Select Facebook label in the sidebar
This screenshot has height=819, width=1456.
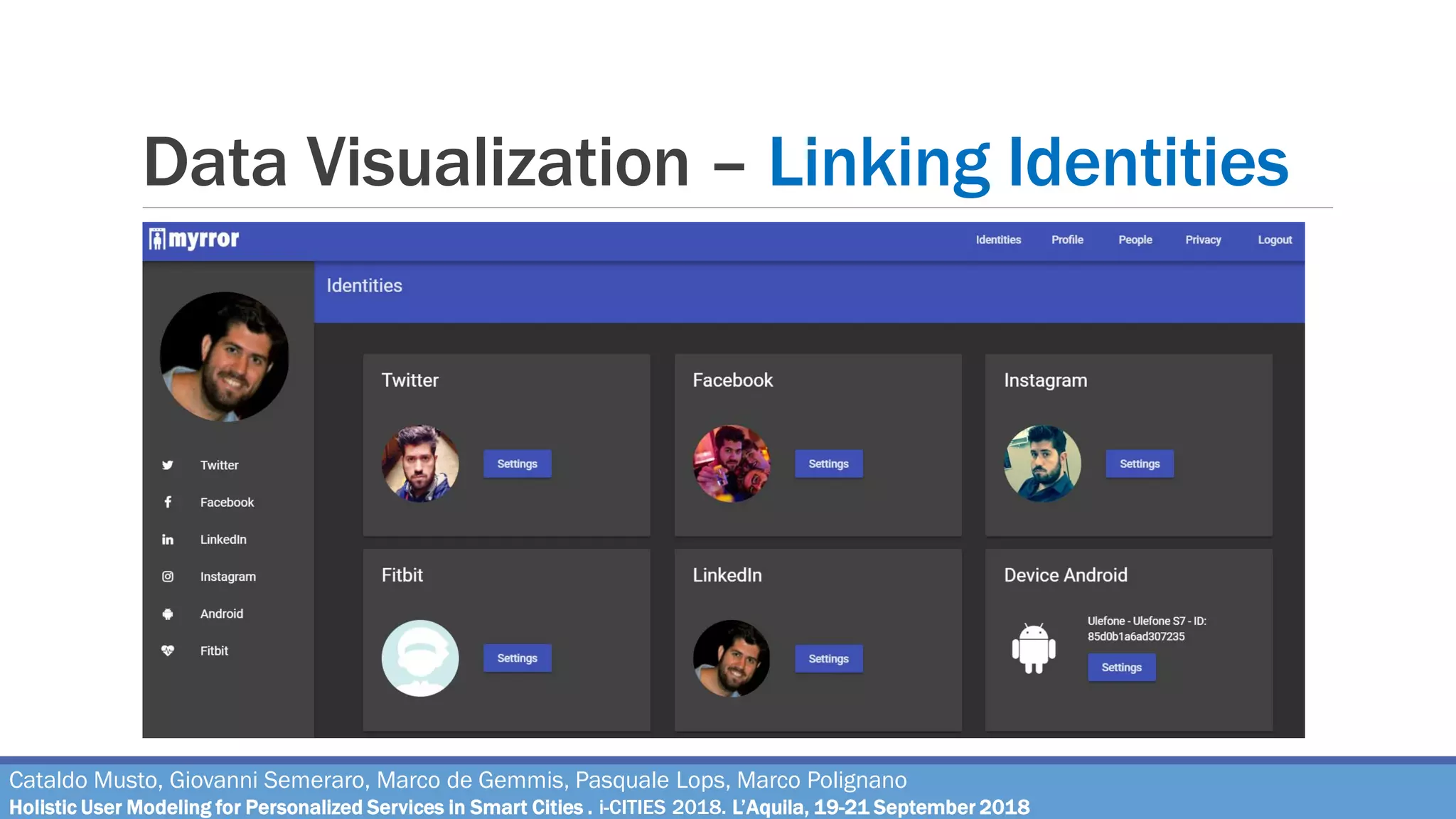click(227, 502)
